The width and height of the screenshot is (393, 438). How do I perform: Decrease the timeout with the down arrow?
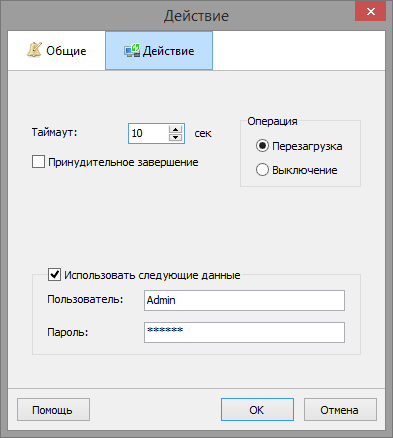176,137
